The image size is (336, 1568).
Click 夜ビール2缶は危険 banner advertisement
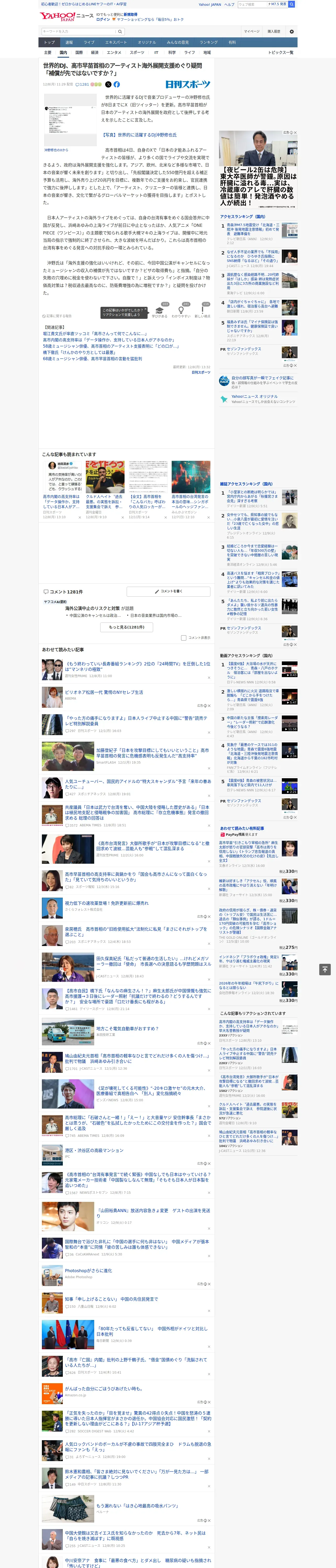point(259,169)
